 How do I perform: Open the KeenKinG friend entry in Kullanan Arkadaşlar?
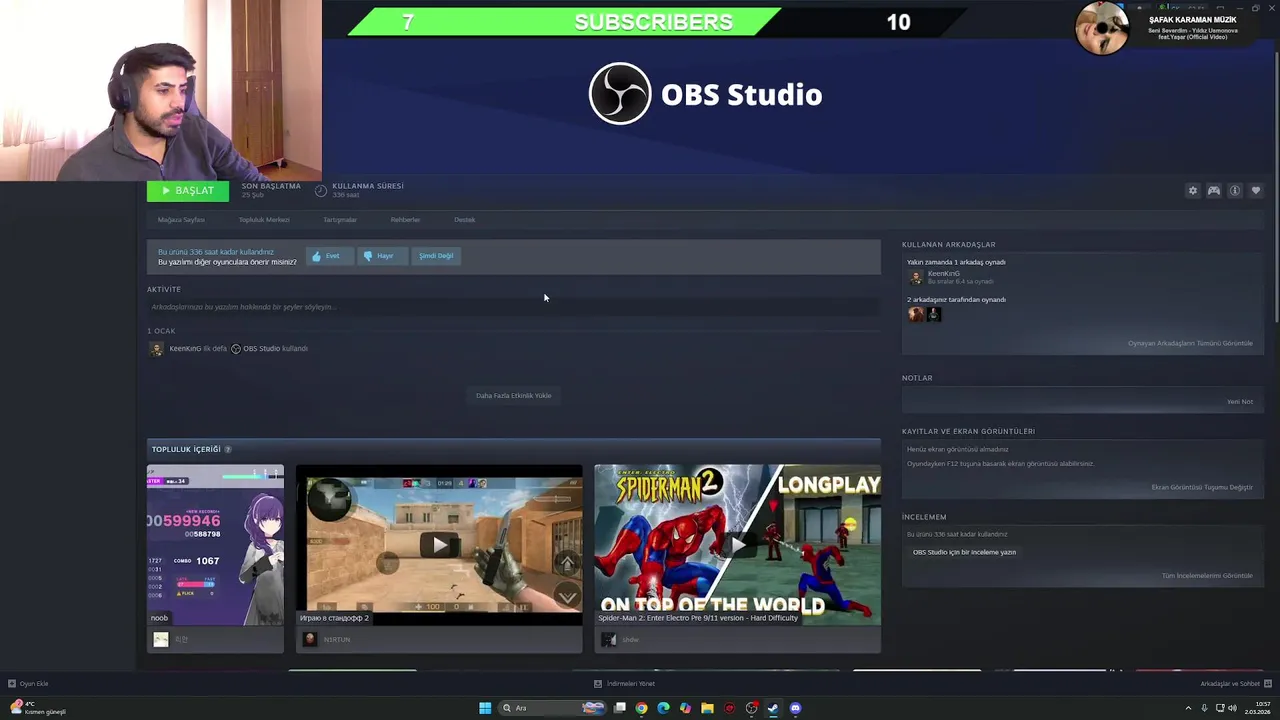(x=950, y=277)
